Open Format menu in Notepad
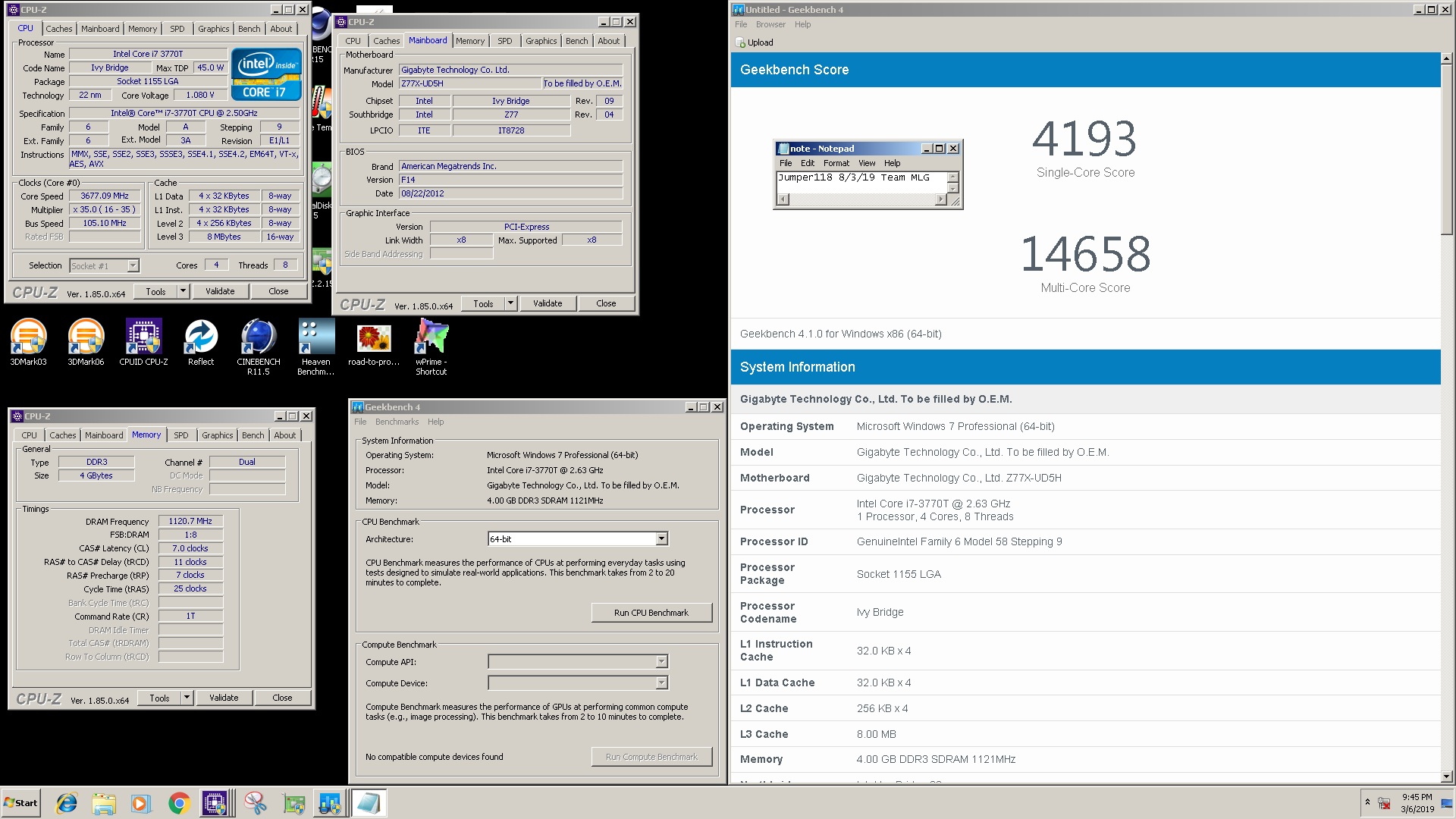 pos(836,163)
